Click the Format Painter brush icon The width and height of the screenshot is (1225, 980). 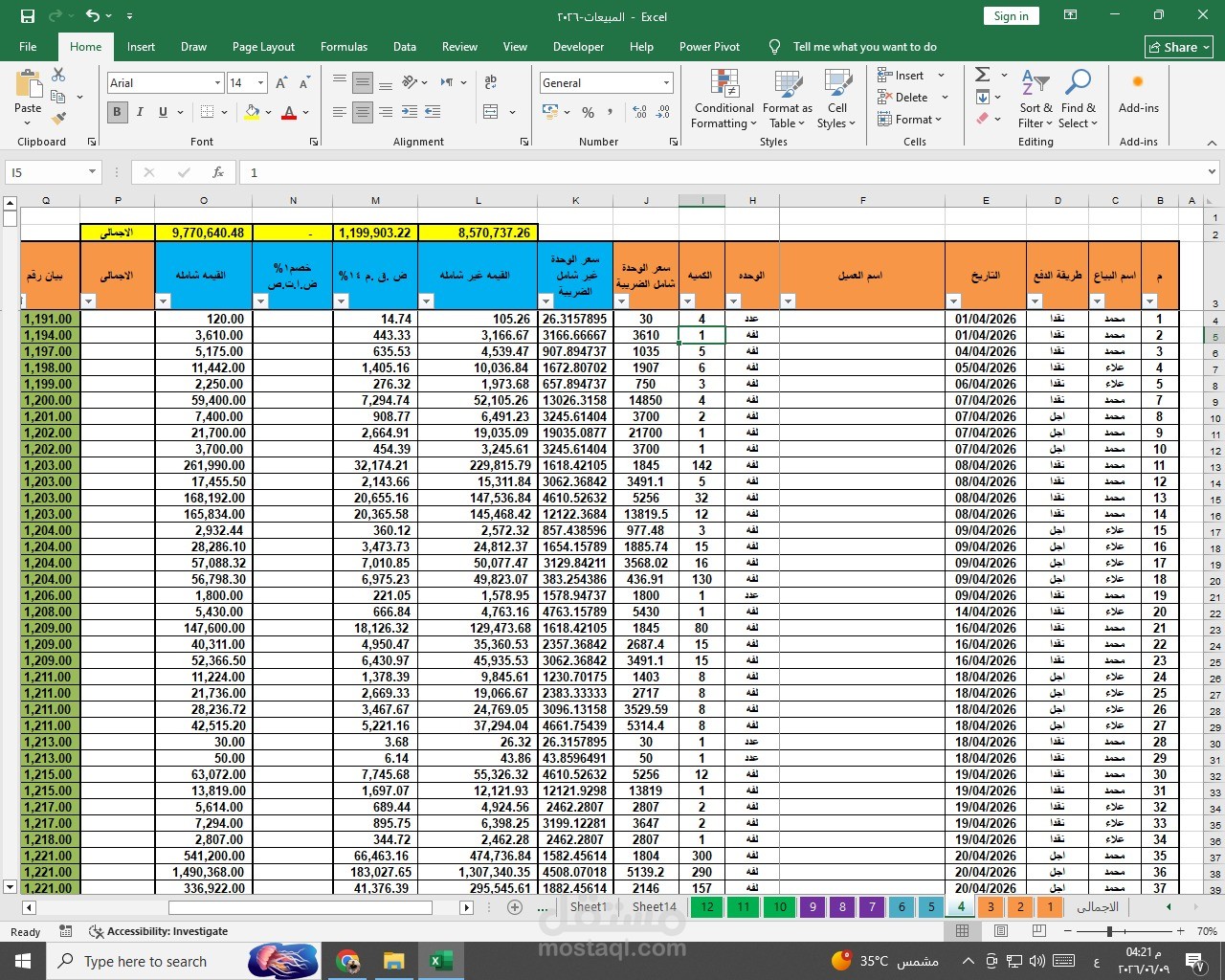coord(58,119)
